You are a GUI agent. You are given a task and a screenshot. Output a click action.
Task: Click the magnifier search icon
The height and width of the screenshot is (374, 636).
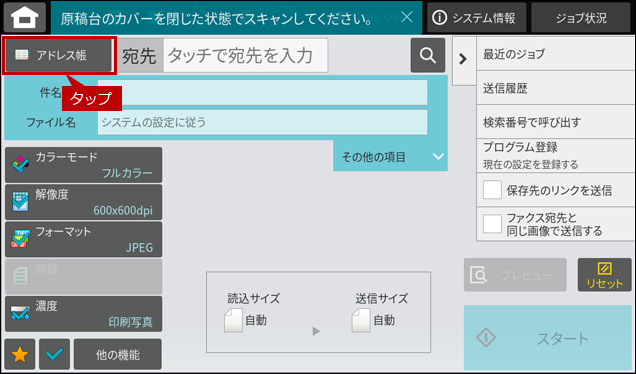click(428, 55)
